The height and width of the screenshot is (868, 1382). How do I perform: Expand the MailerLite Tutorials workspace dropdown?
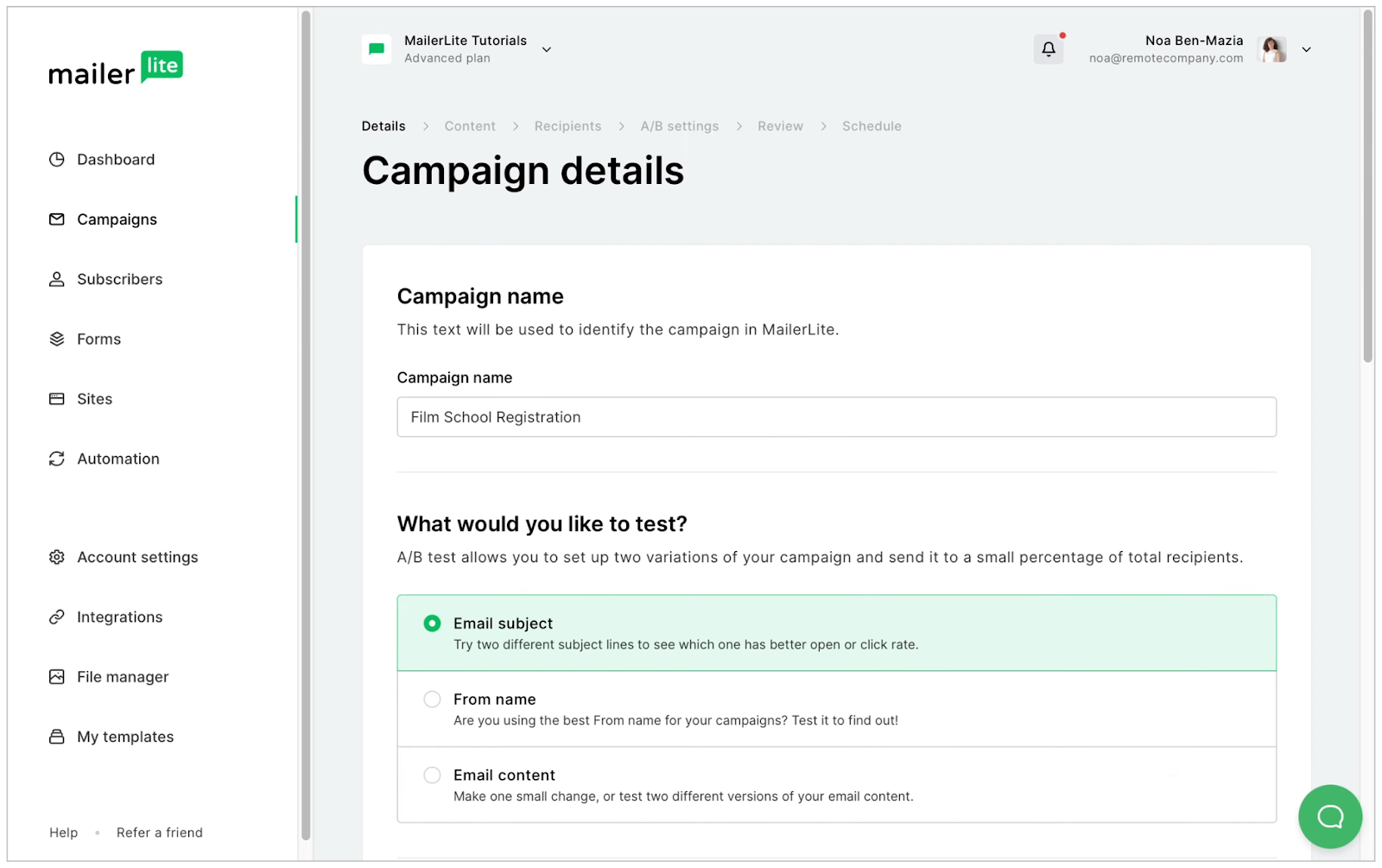coord(546,49)
